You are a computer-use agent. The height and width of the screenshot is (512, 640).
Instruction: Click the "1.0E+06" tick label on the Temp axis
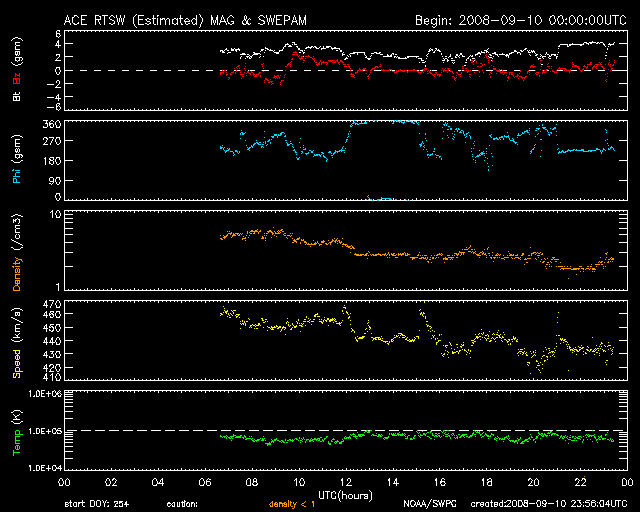pyautogui.click(x=45, y=394)
